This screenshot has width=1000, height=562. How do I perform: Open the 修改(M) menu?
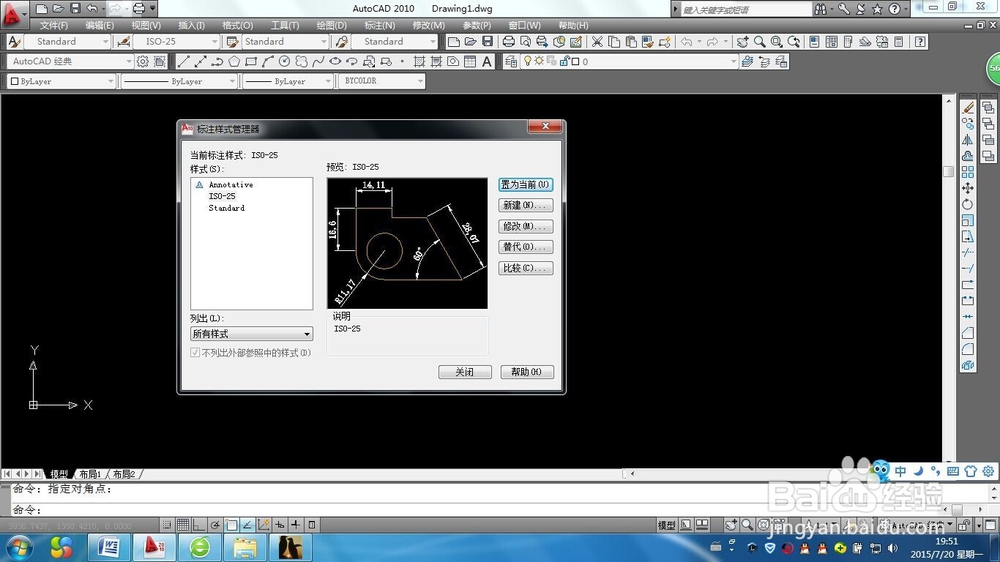[429, 26]
